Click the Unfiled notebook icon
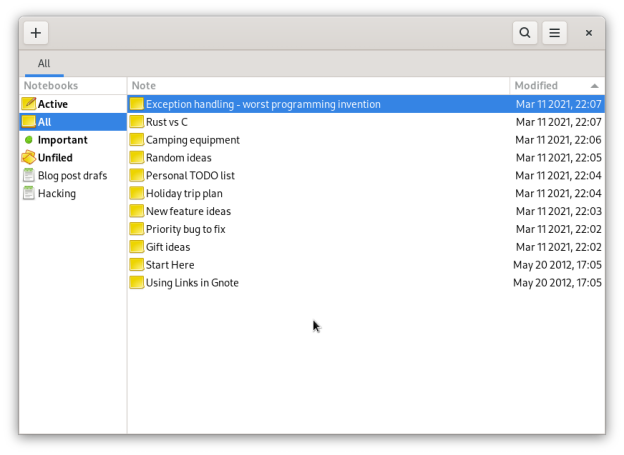624x455 pixels. (28, 158)
